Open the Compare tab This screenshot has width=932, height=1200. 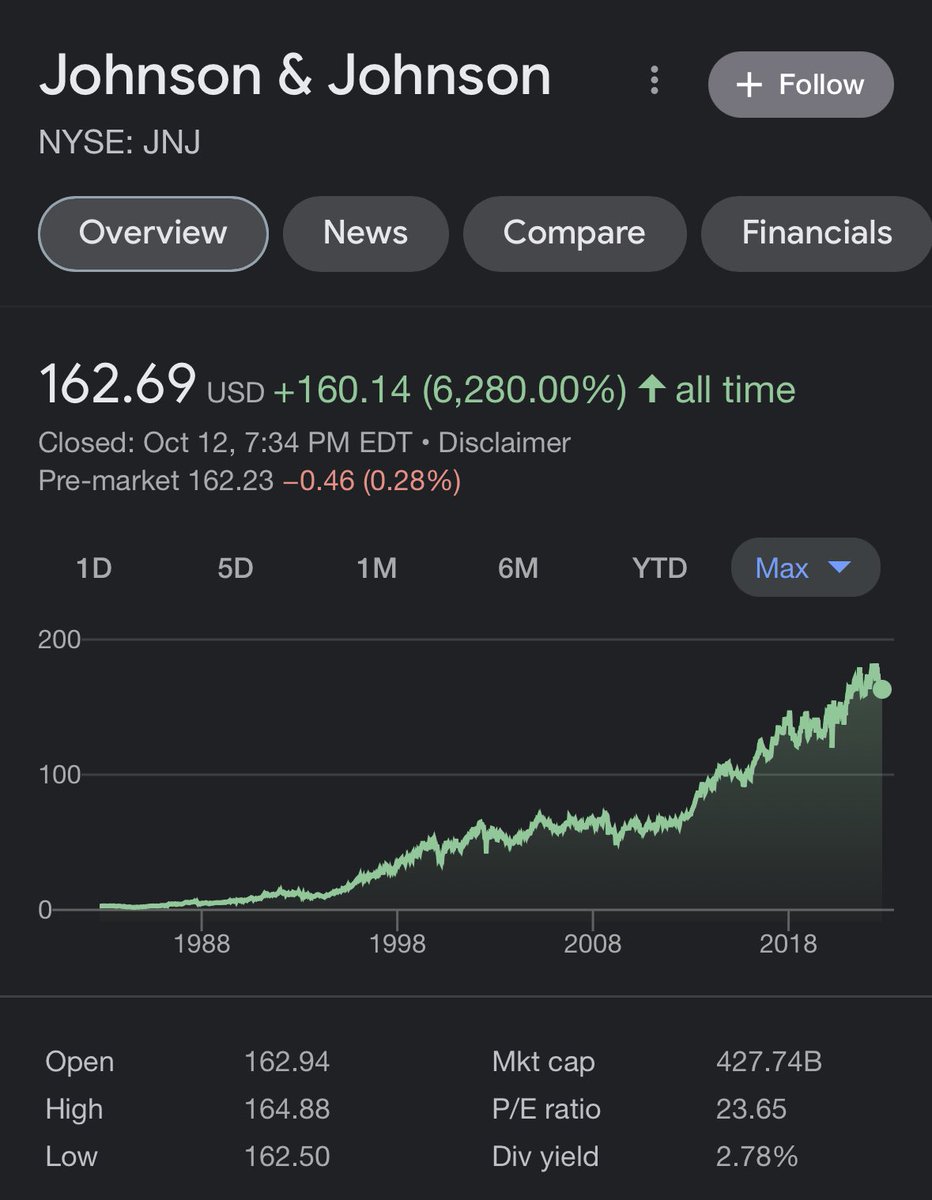575,233
